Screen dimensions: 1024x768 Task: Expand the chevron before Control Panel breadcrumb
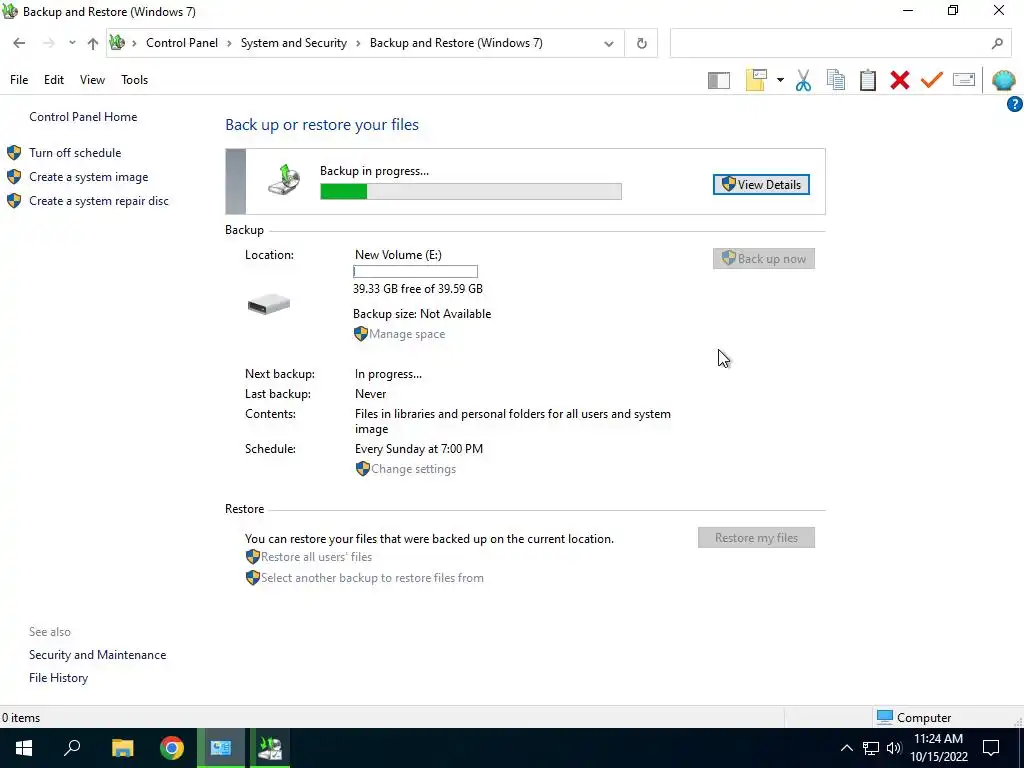pyautogui.click(x=135, y=43)
